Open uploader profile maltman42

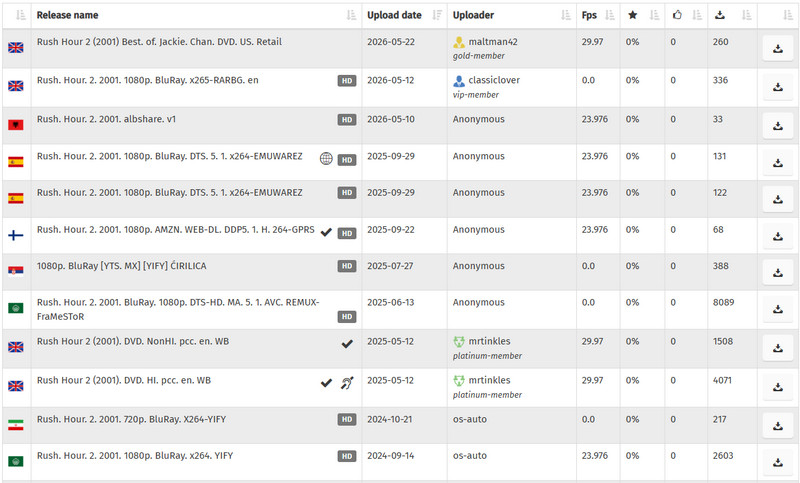click(x=493, y=42)
